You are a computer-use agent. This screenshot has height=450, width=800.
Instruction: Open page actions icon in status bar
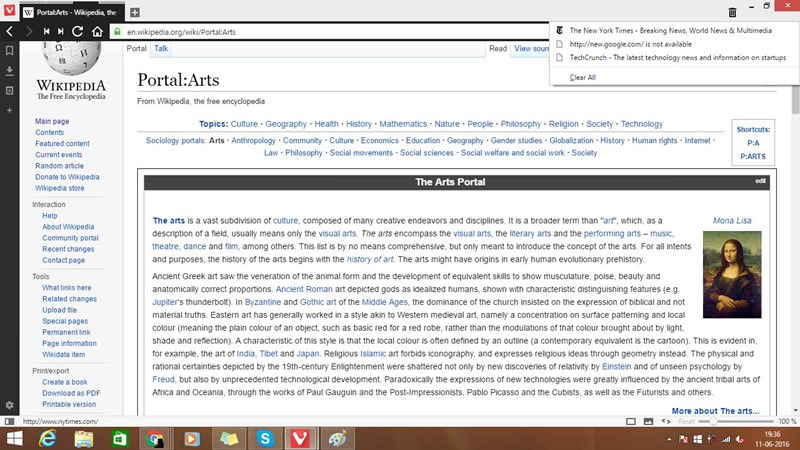[x=666, y=421]
